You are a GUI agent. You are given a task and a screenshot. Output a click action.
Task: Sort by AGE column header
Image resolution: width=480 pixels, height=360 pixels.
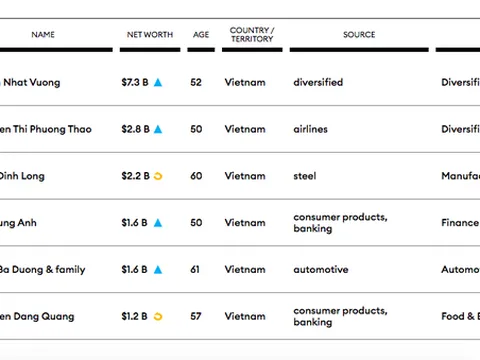click(201, 35)
